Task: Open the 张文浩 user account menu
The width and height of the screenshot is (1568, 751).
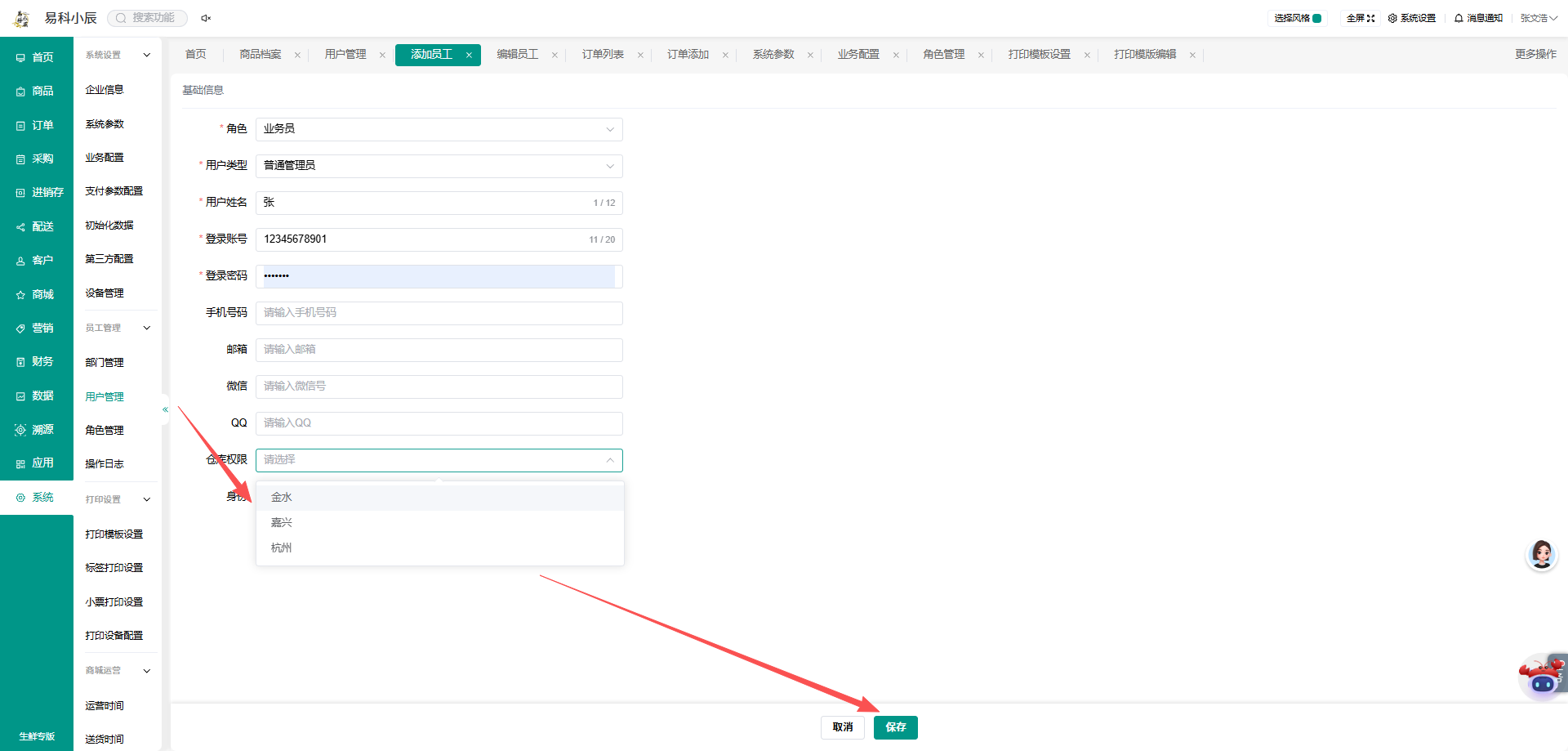Action: (1539, 18)
